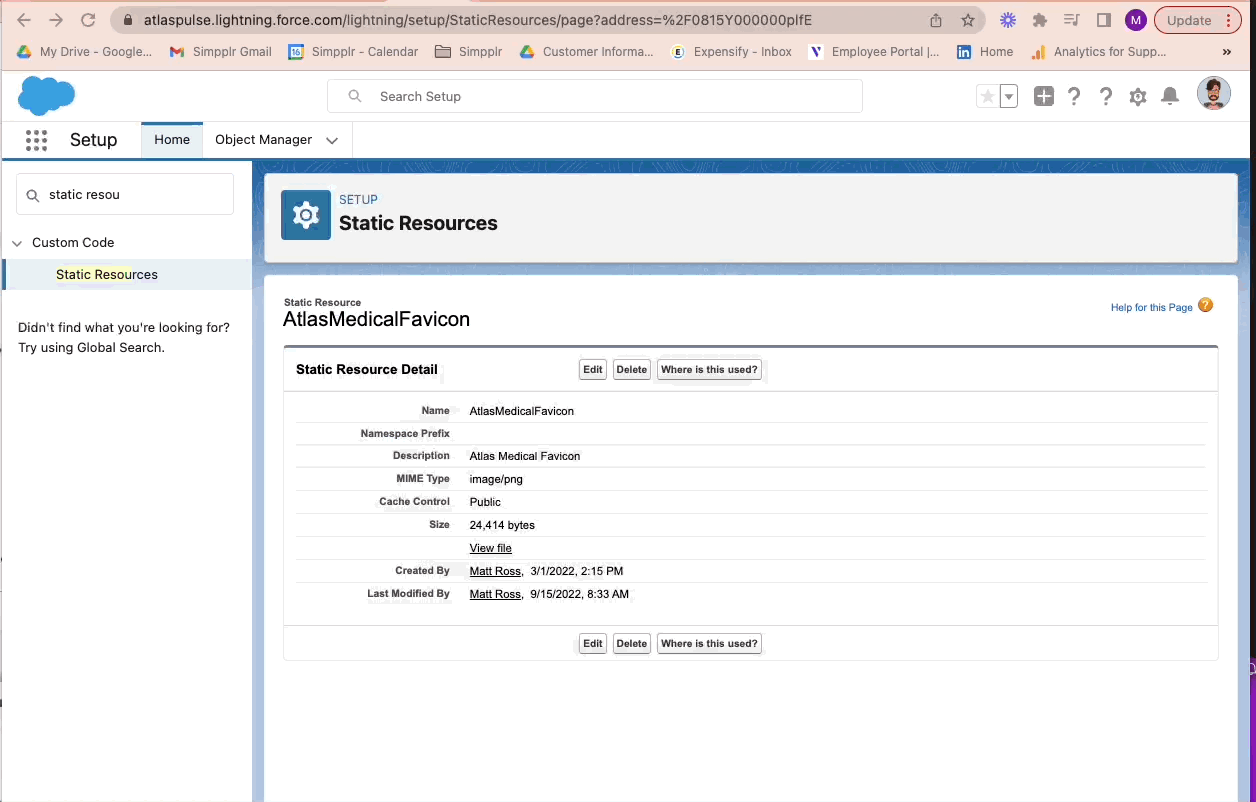Viewport: 1256px width, 802px height.
Task: Open the Favorites list dropdown arrow
Action: (1009, 96)
